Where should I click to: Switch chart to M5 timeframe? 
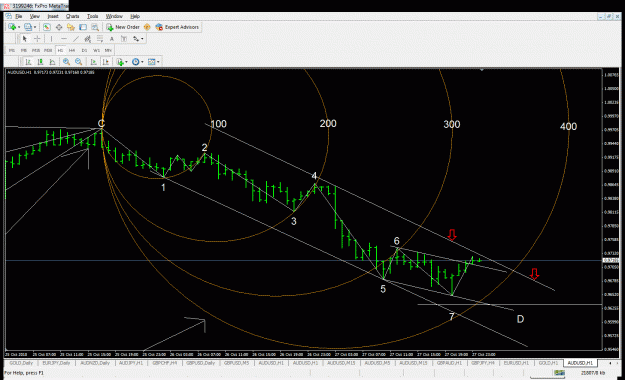pyautogui.click(x=24, y=50)
